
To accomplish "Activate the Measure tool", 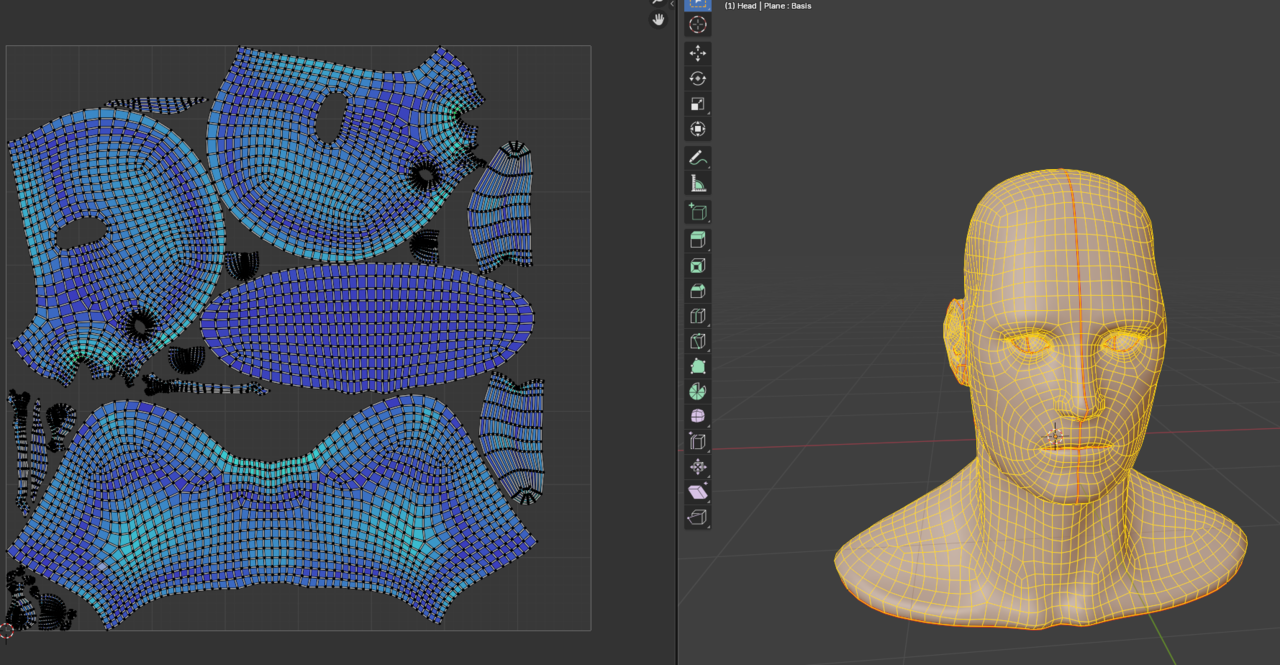I will pos(698,183).
